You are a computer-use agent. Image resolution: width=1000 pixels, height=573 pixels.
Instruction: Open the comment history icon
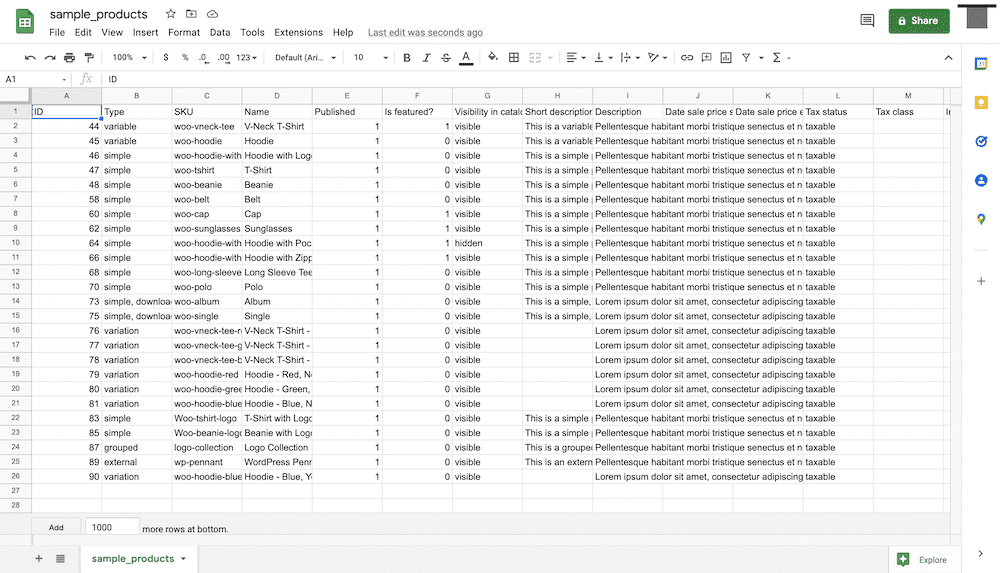pyautogui.click(x=867, y=20)
